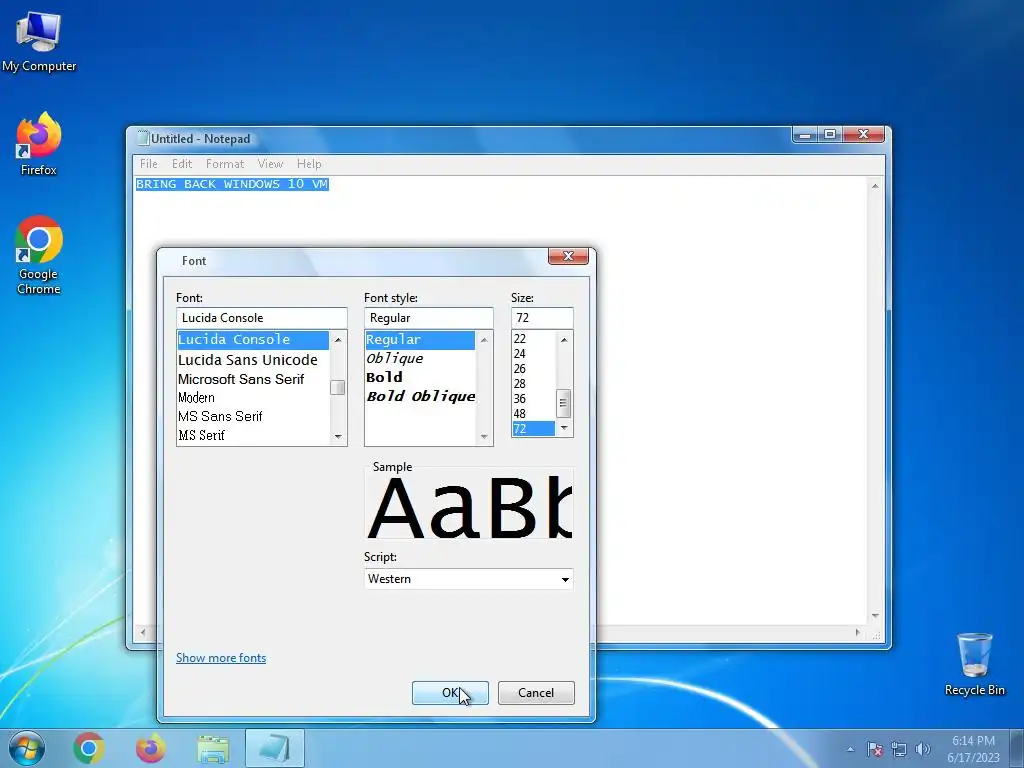The image size is (1024, 768).
Task: Click size list scrollbar thumb
Action: [x=564, y=404]
